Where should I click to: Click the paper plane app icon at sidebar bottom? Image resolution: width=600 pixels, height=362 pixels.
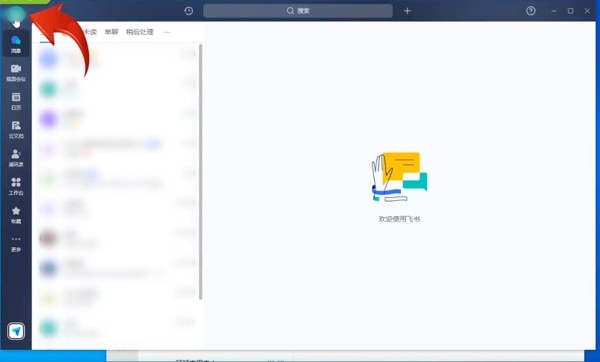tap(16, 331)
